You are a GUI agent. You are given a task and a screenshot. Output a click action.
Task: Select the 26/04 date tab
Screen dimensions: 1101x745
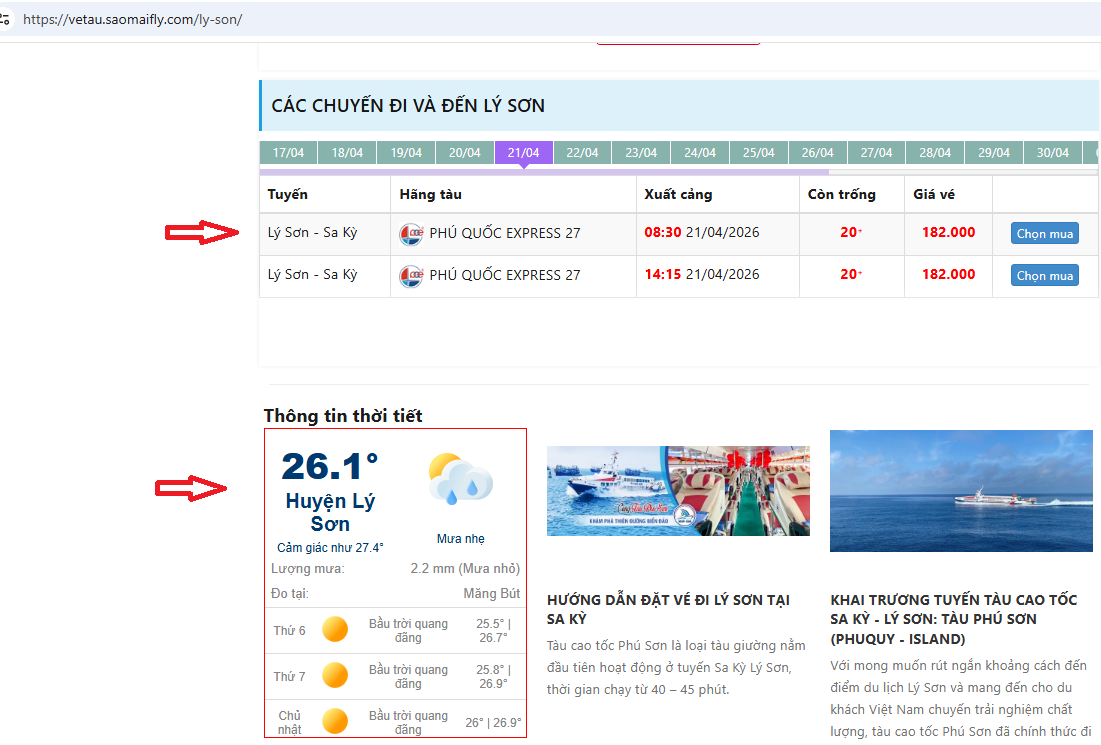[818, 152]
